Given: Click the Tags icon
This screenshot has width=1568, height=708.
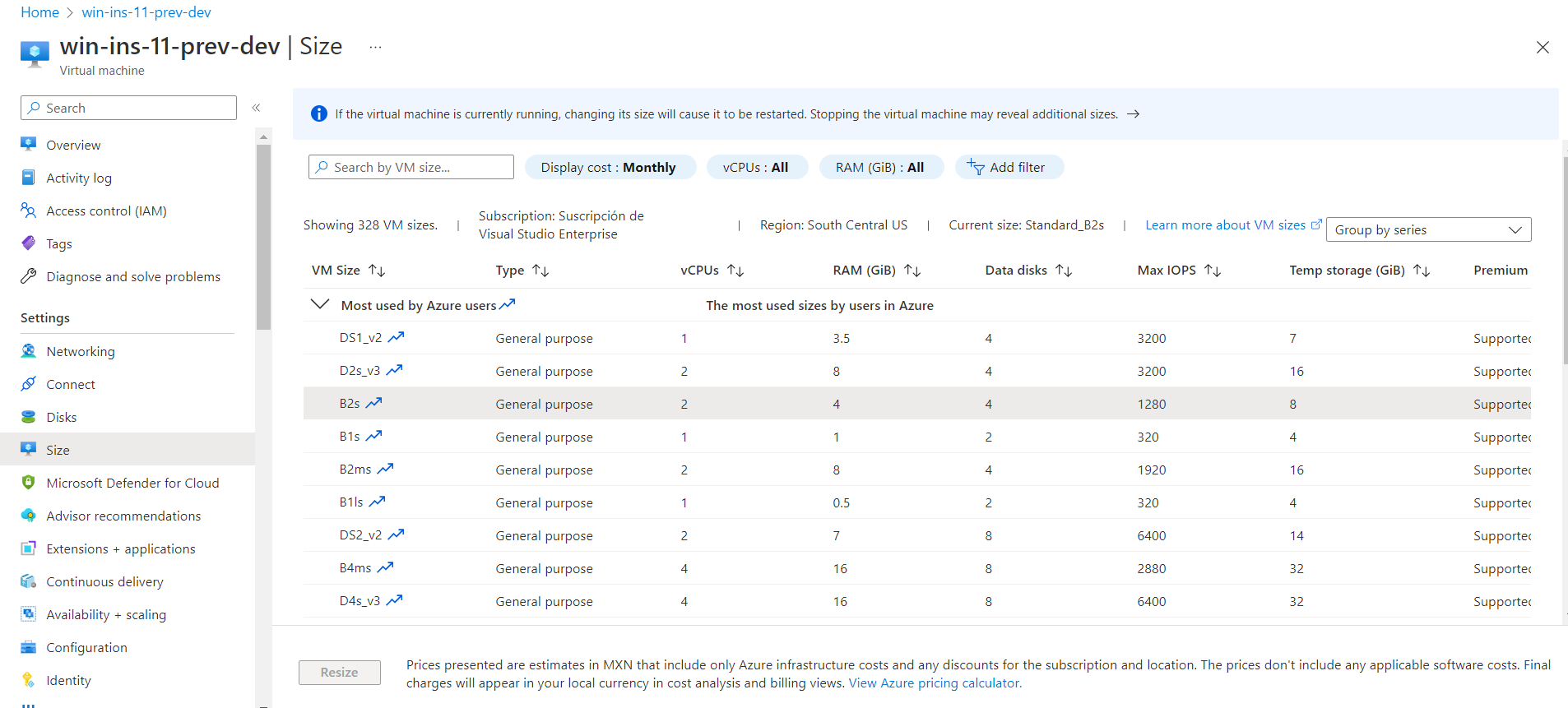Looking at the screenshot, I should tap(29, 243).
